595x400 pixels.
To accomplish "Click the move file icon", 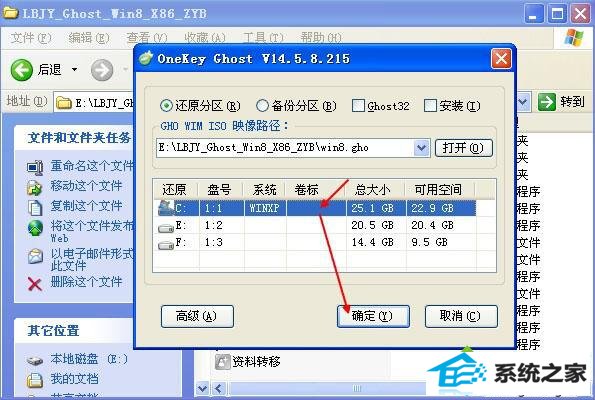I will [x=35, y=187].
